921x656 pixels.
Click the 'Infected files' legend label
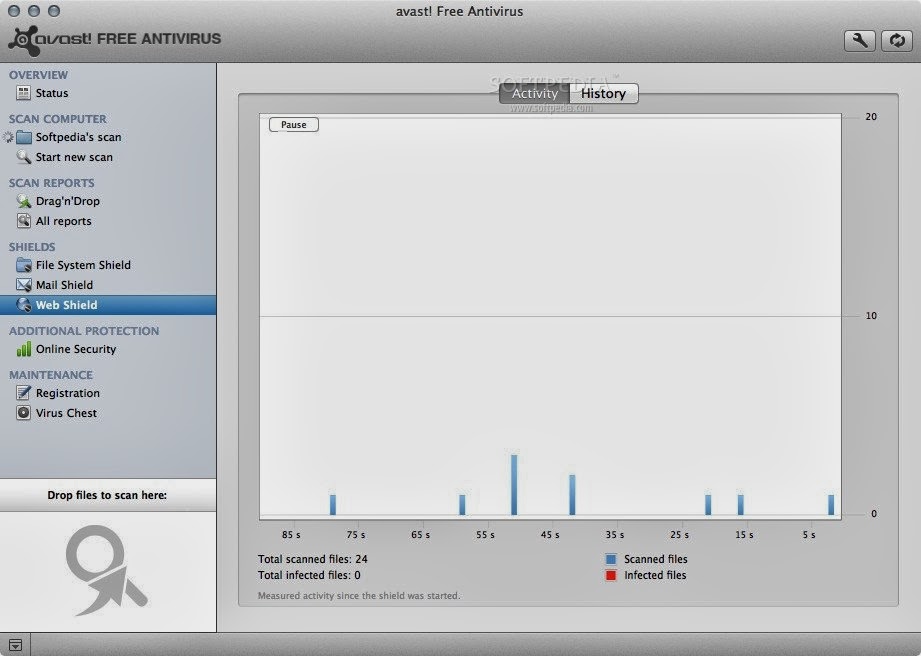pyautogui.click(x=655, y=575)
